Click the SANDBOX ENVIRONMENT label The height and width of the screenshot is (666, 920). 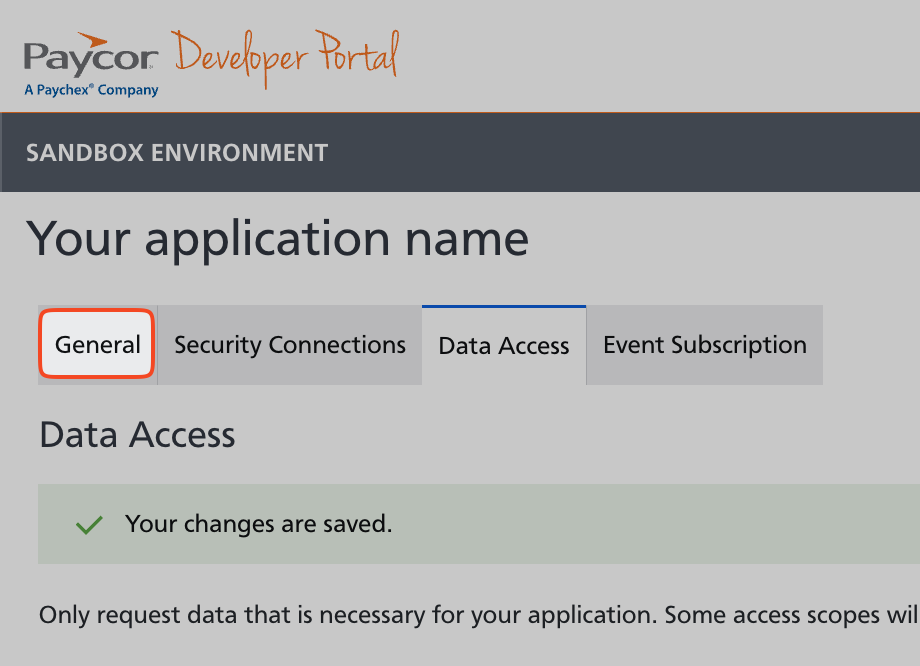pos(177,153)
